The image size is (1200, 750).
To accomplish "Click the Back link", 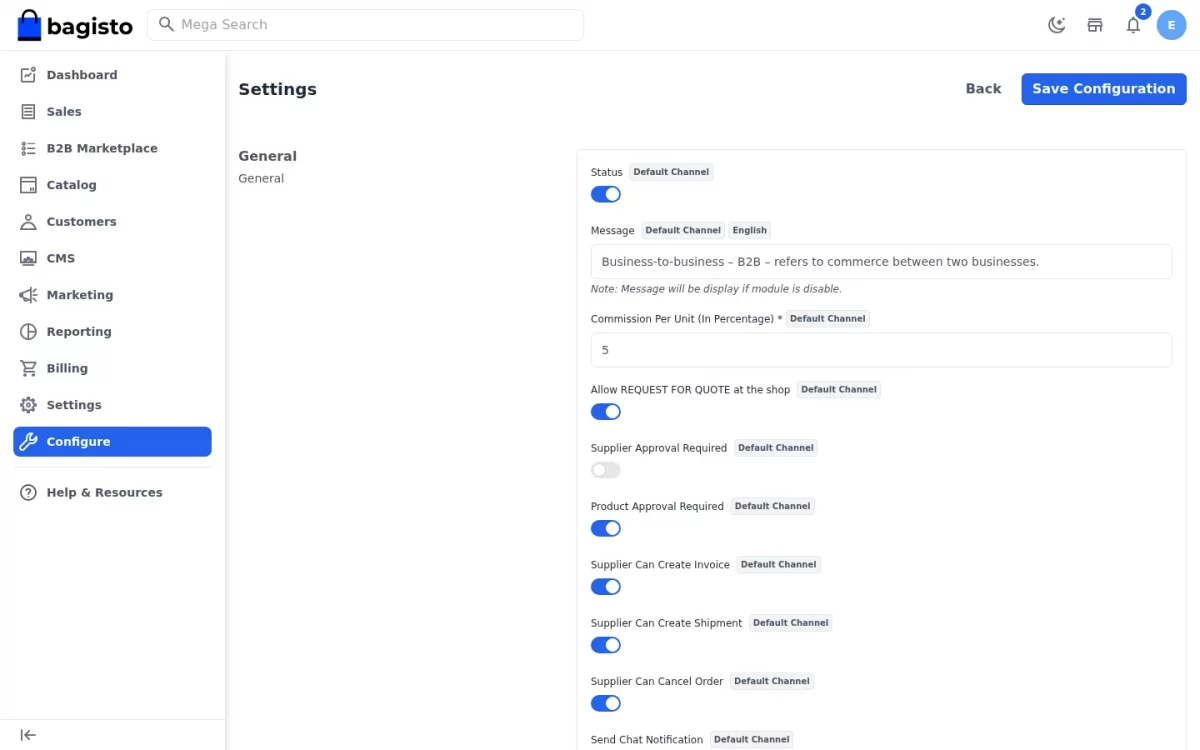I will (x=983, y=89).
